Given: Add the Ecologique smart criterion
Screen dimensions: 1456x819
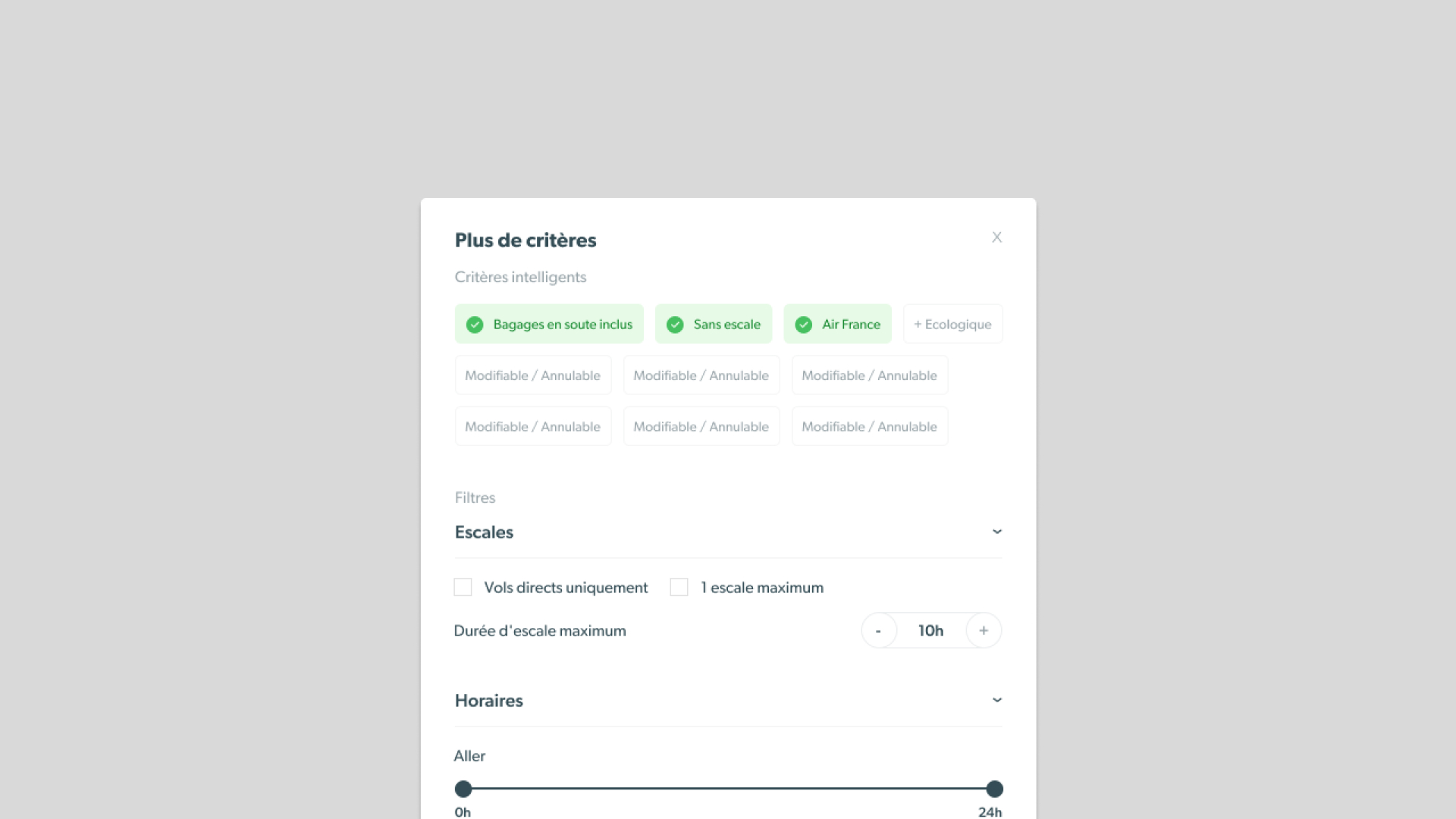Looking at the screenshot, I should [x=952, y=325].
